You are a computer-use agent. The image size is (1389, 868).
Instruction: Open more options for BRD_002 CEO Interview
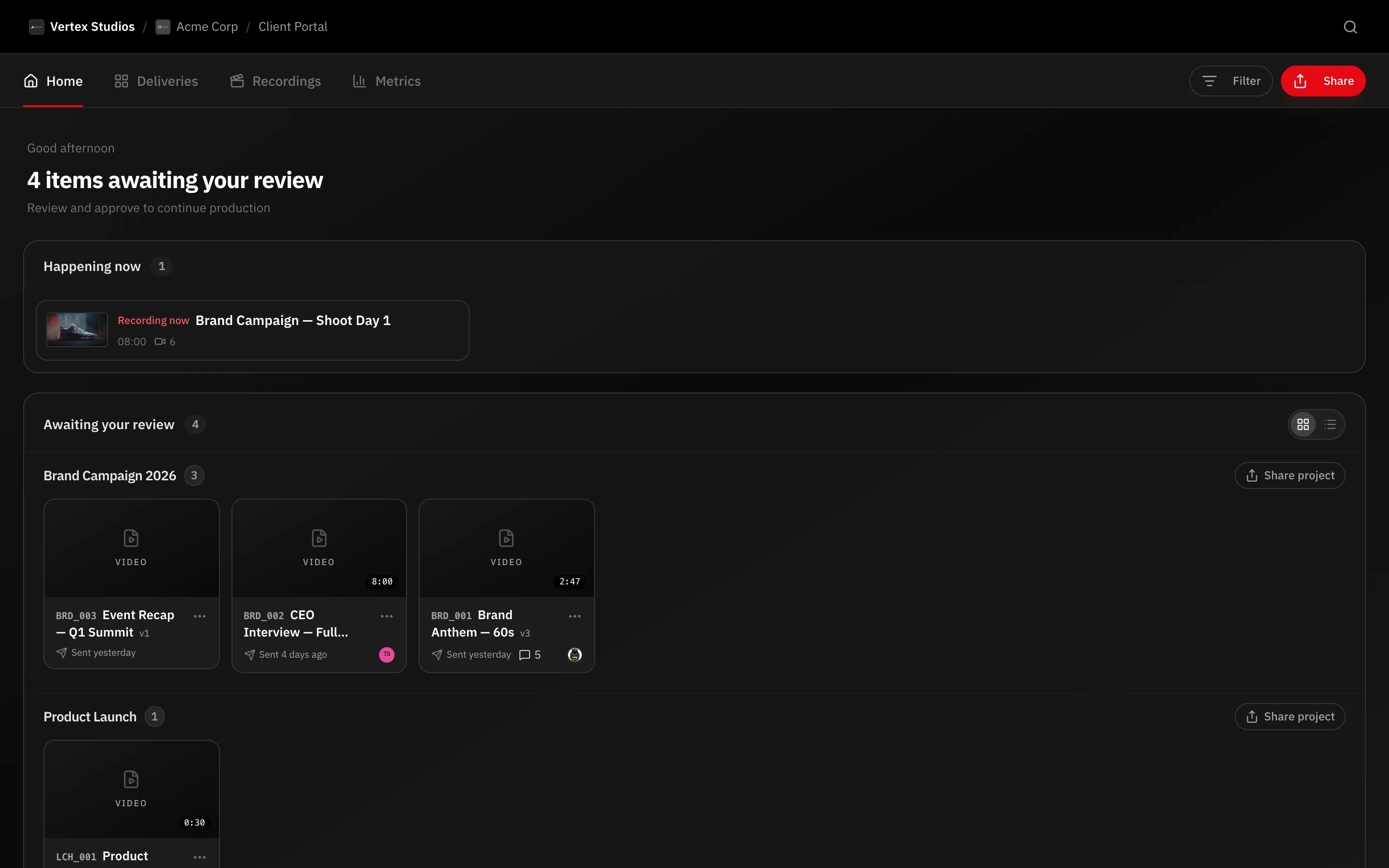(387, 616)
